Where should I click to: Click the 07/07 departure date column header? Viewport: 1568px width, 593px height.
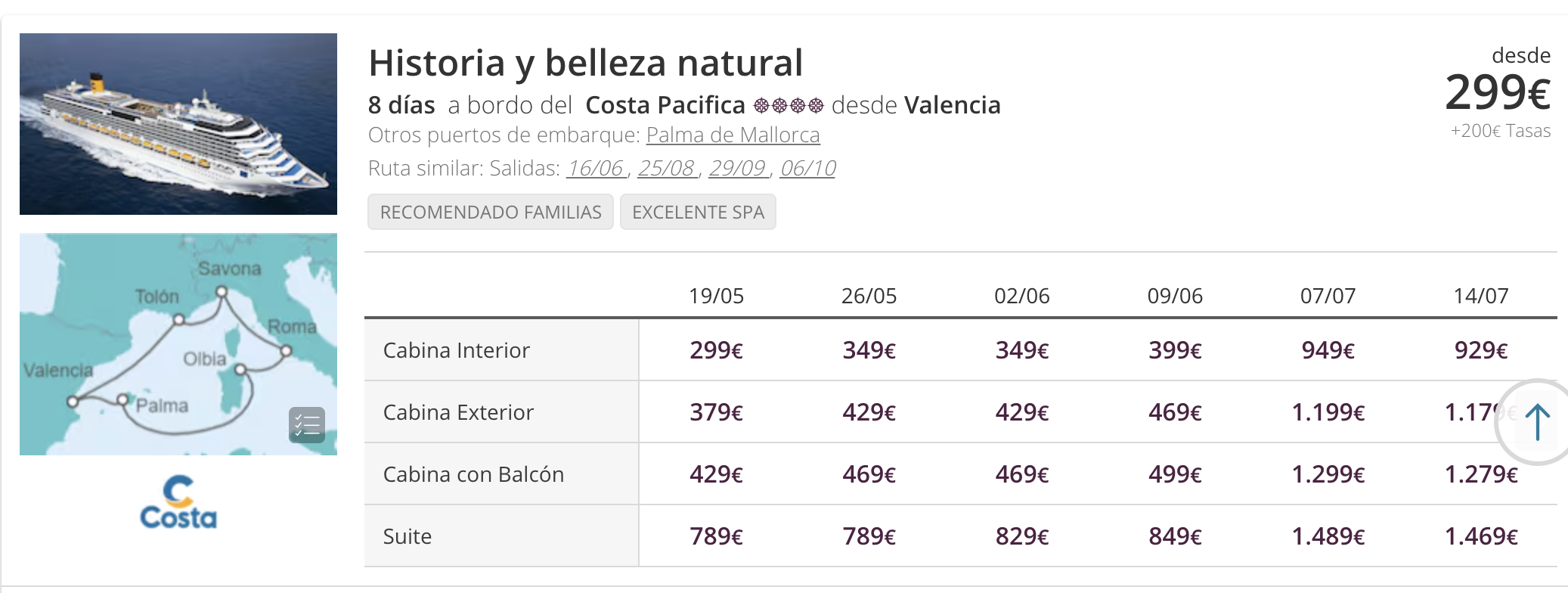pyautogui.click(x=1328, y=296)
